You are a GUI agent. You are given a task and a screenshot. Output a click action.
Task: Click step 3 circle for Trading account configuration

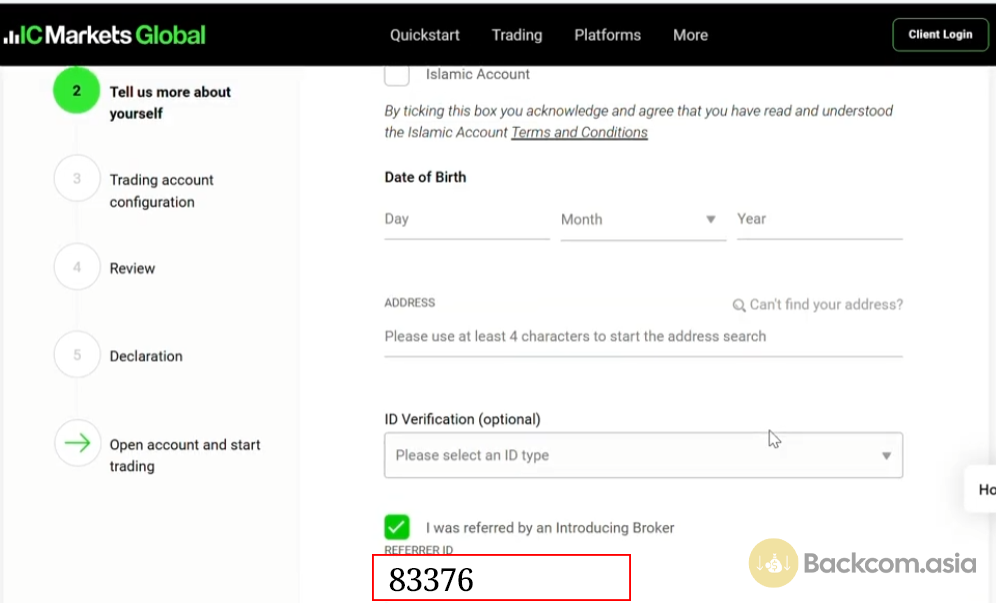77,180
